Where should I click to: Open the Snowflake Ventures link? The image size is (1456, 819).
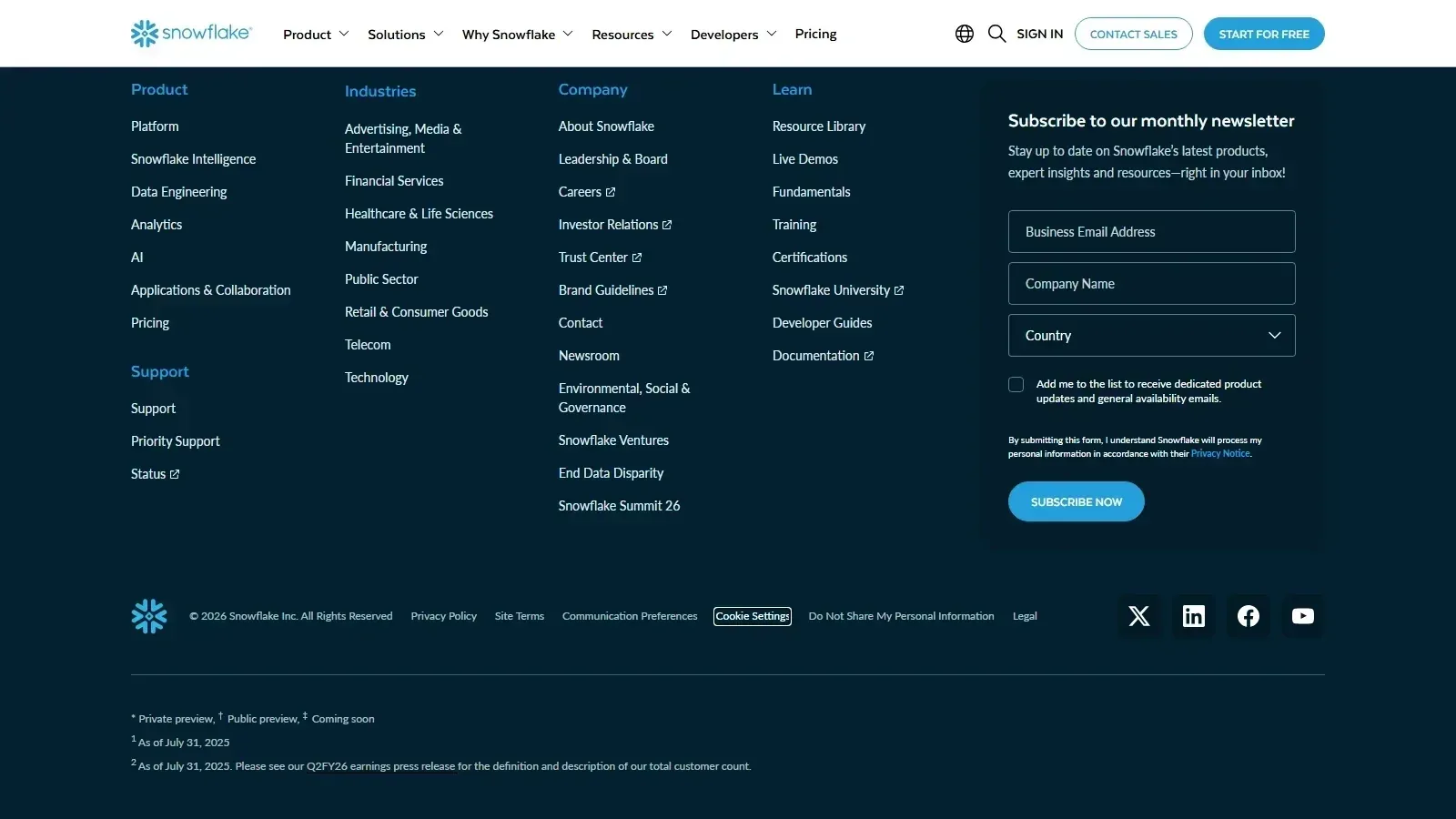coord(613,440)
